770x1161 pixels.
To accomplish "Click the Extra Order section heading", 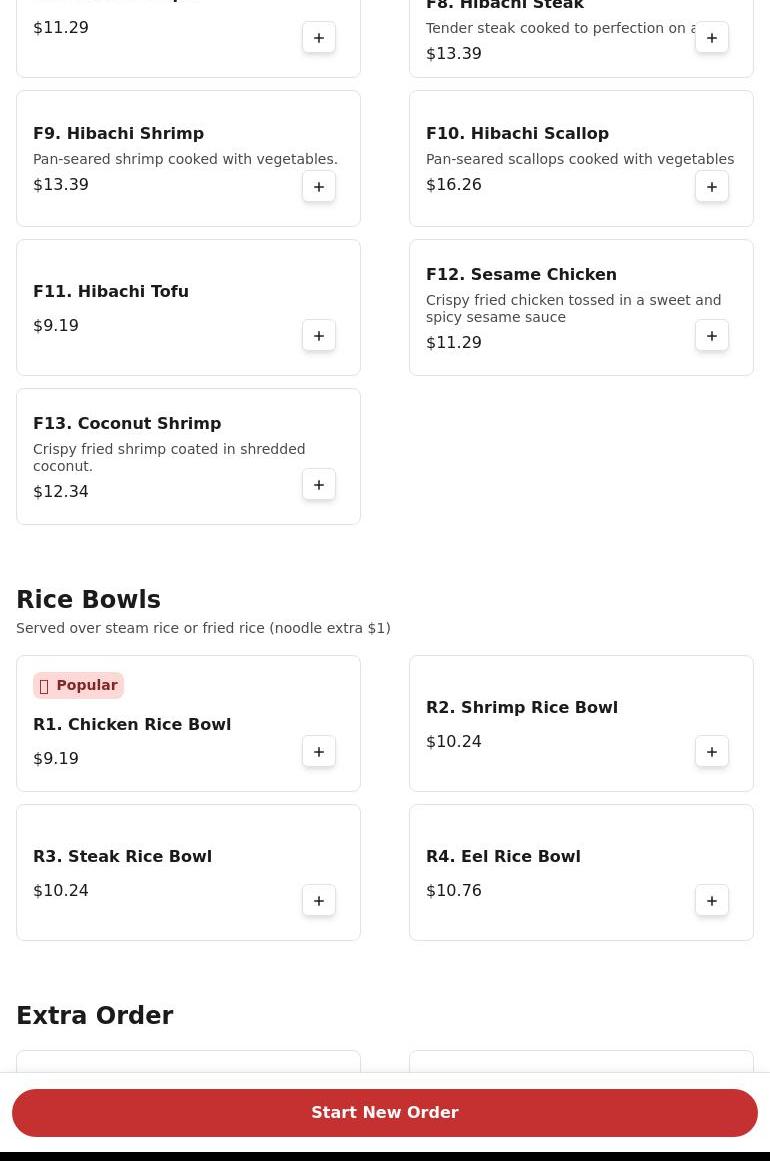I will (95, 1016).
